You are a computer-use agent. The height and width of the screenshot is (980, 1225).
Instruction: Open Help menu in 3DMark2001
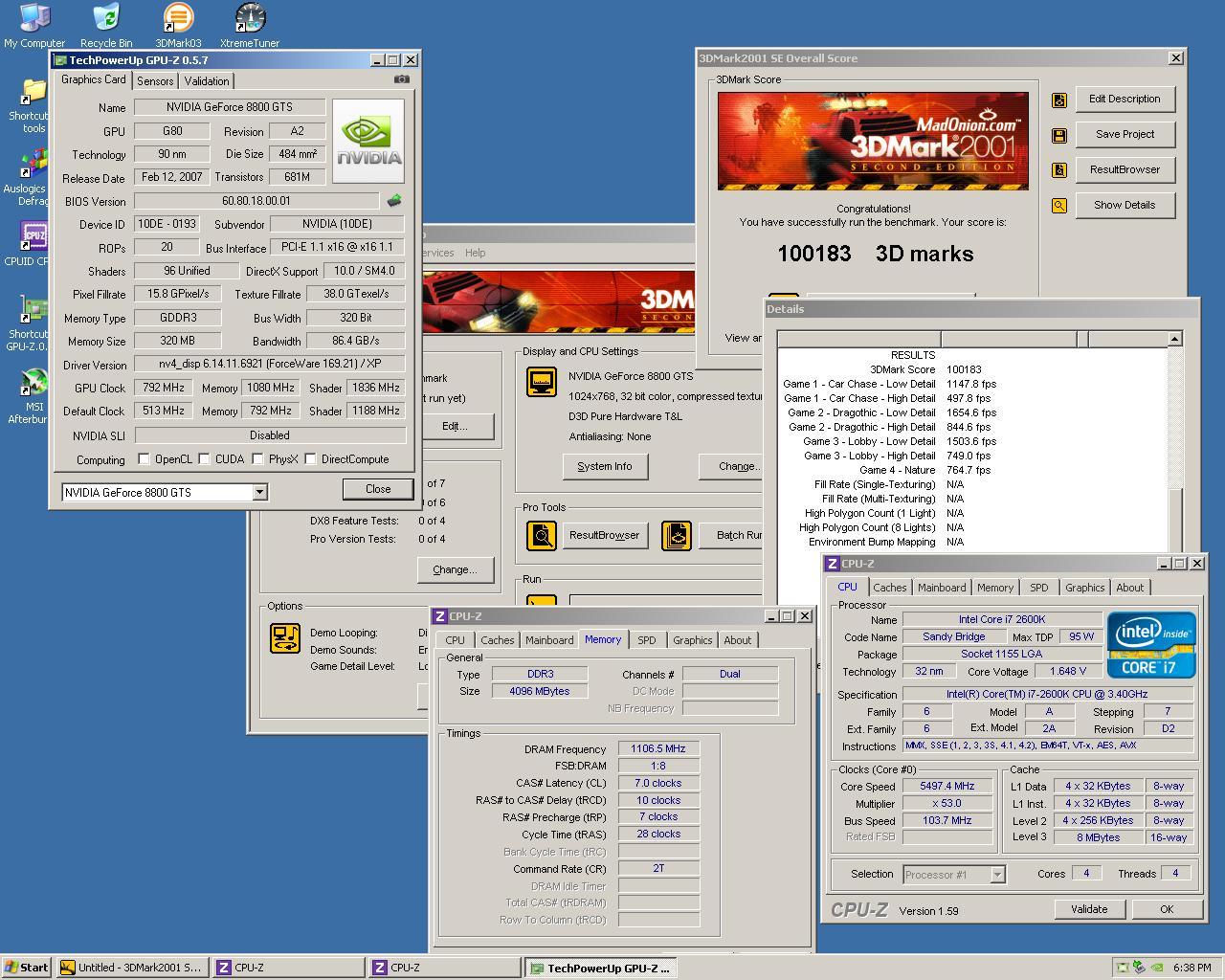[475, 253]
